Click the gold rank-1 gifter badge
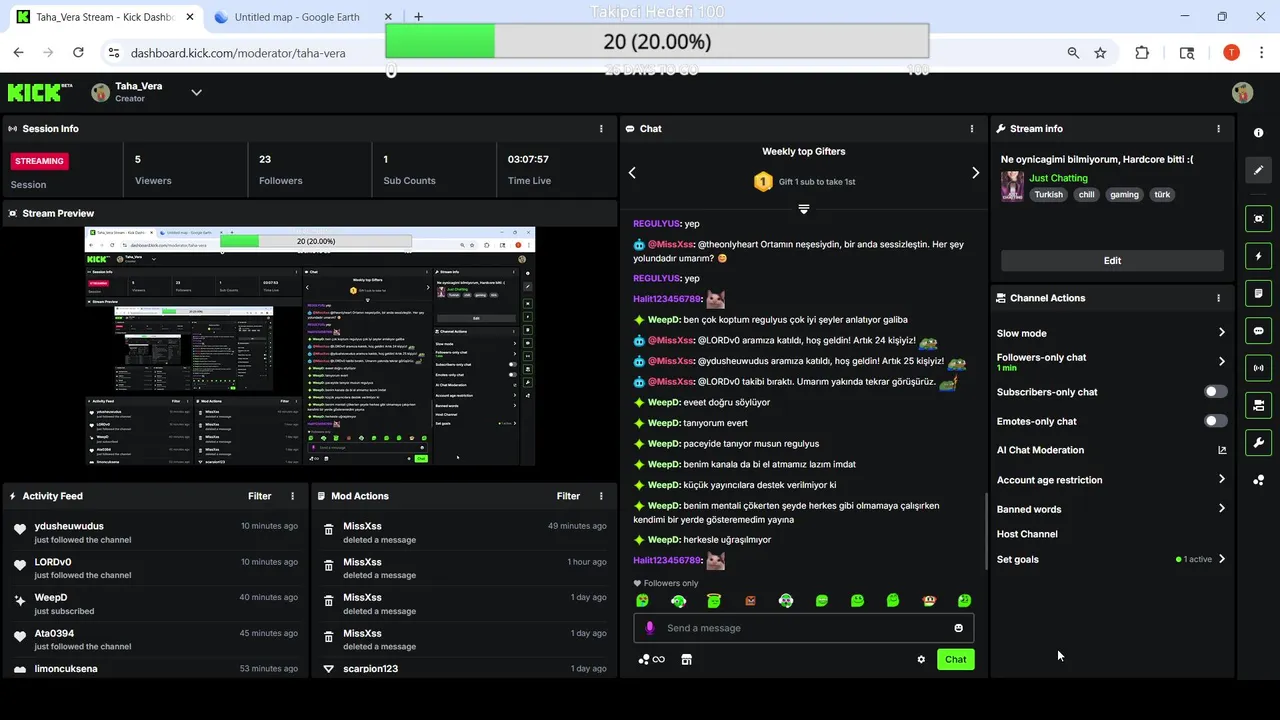 763,182
